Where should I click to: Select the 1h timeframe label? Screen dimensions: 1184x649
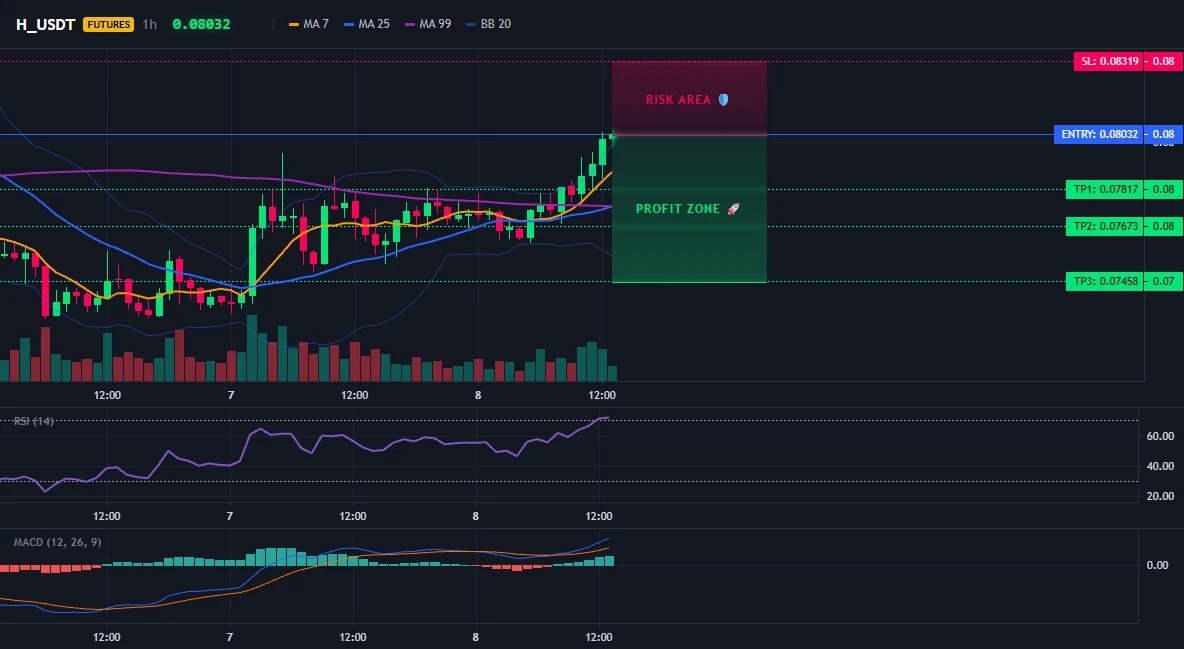150,24
